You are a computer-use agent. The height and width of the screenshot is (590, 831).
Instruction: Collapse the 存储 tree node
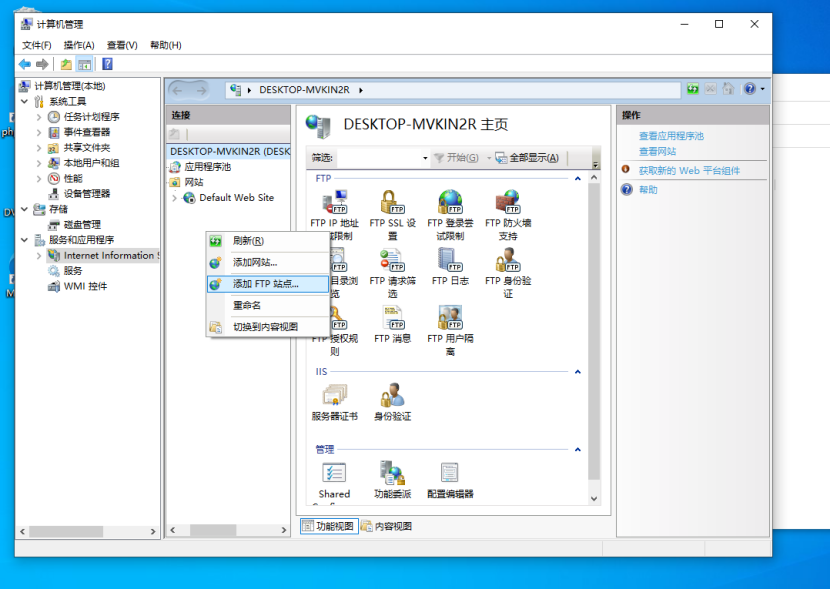[24, 209]
